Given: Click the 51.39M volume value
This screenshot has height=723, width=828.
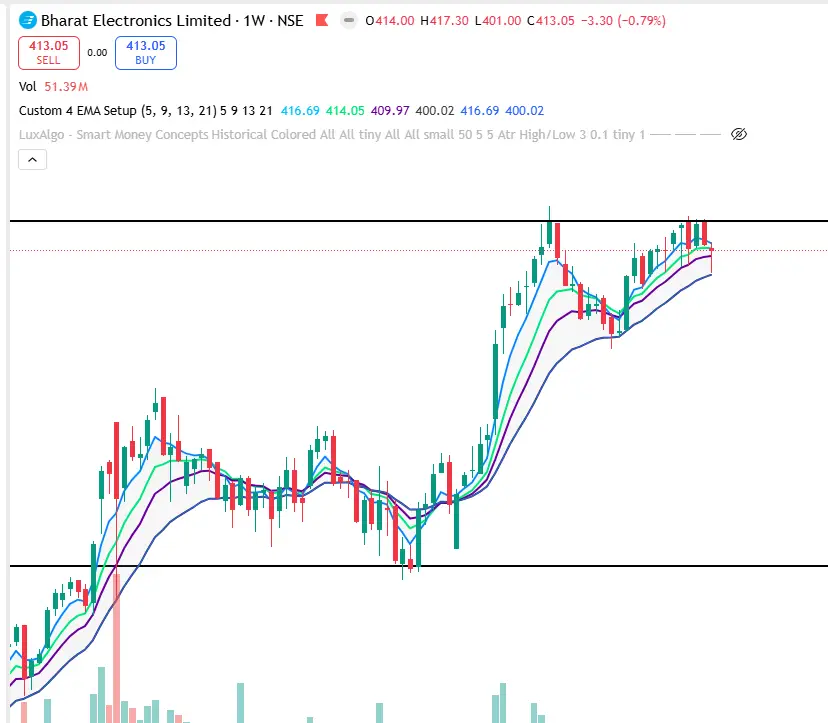Looking at the screenshot, I should pos(64,86).
